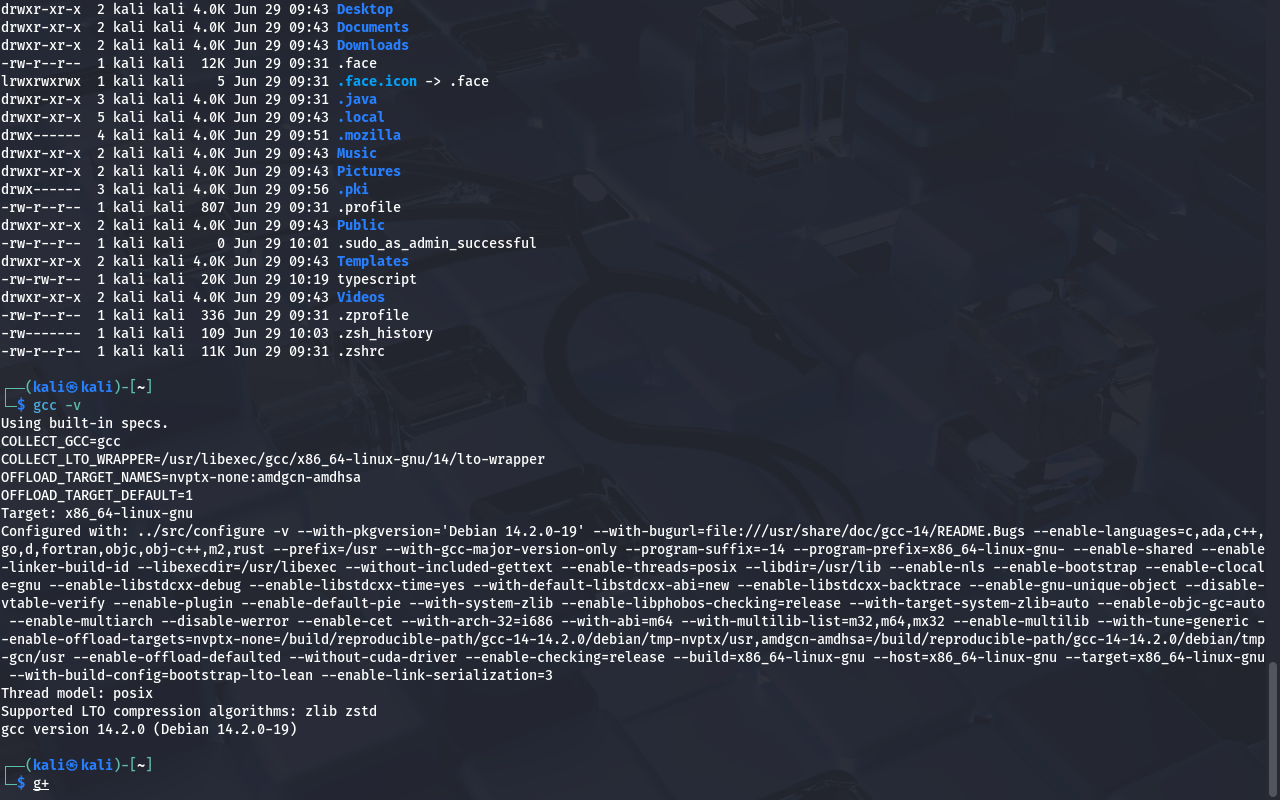Viewport: 1280px width, 800px height.
Task: Click the '--with-pkgversion' configure option
Action: [441, 531]
